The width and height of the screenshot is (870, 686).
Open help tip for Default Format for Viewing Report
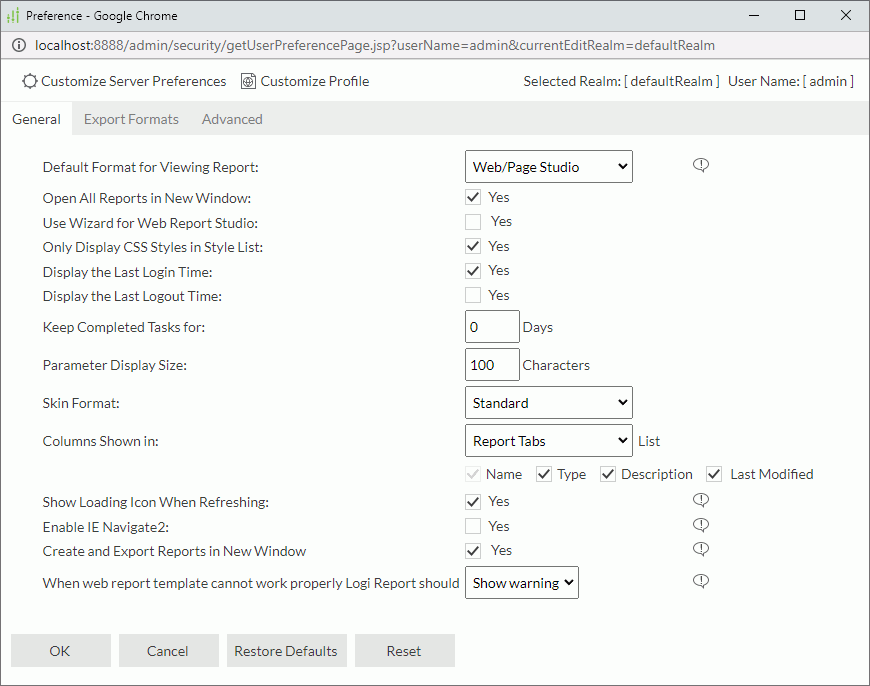tap(700, 164)
